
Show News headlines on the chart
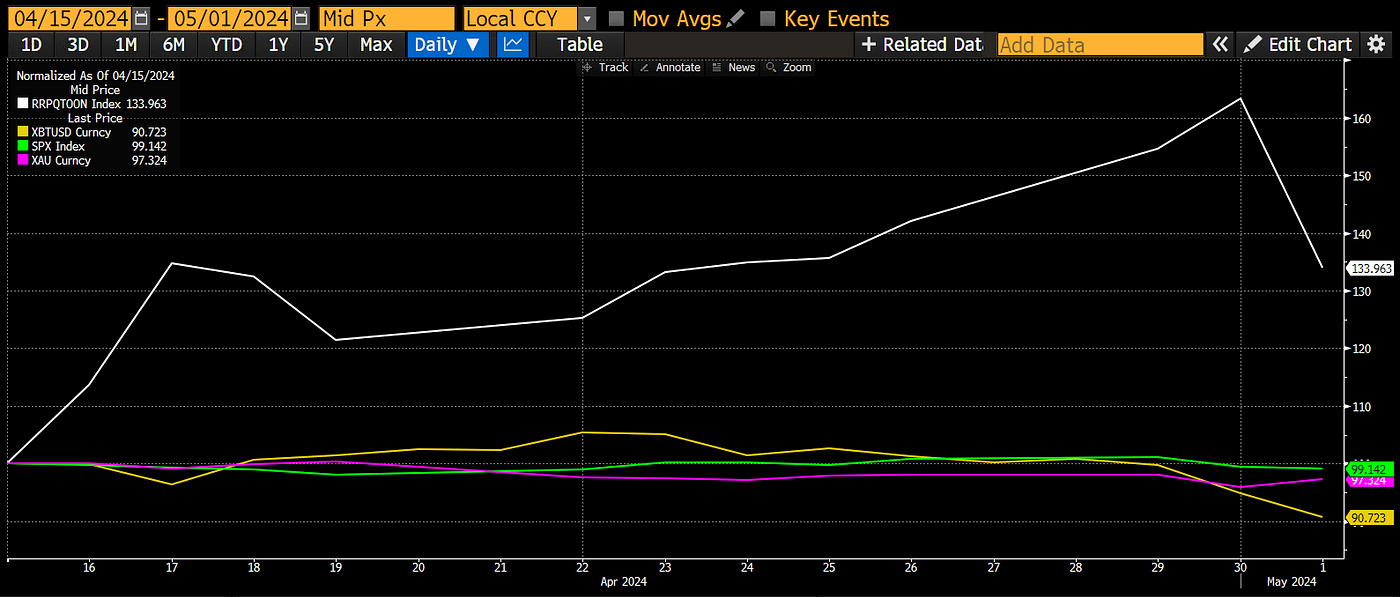[735, 67]
